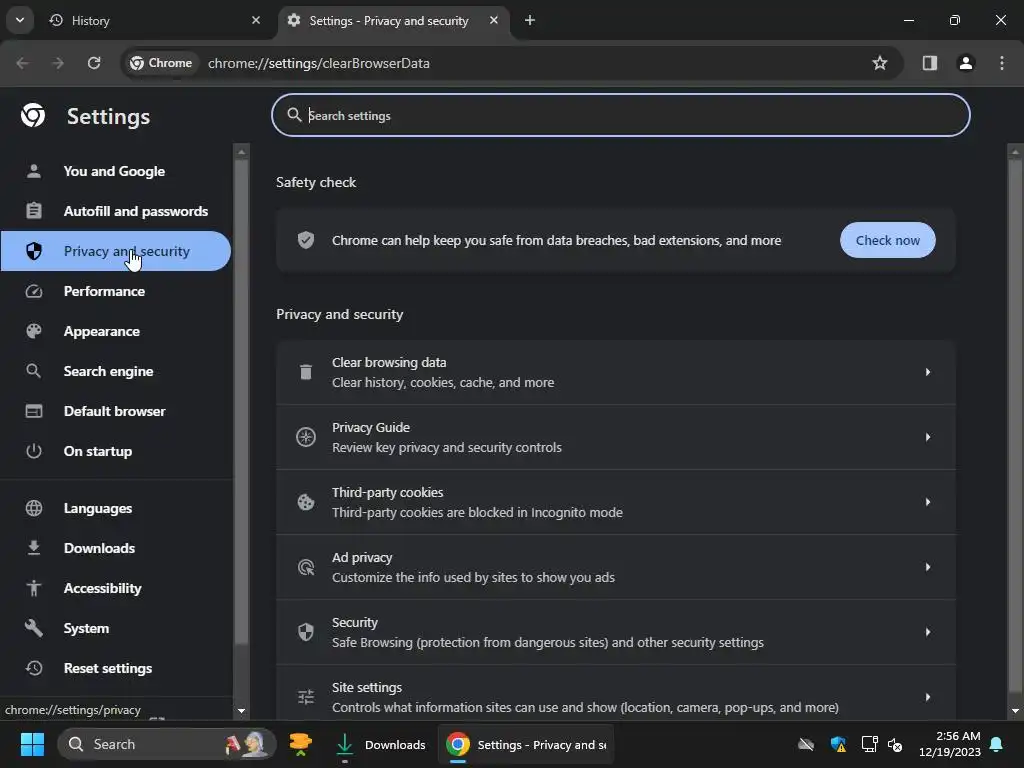Open Default browser settings
Screen dimensions: 1024x768
pyautogui.click(x=115, y=411)
